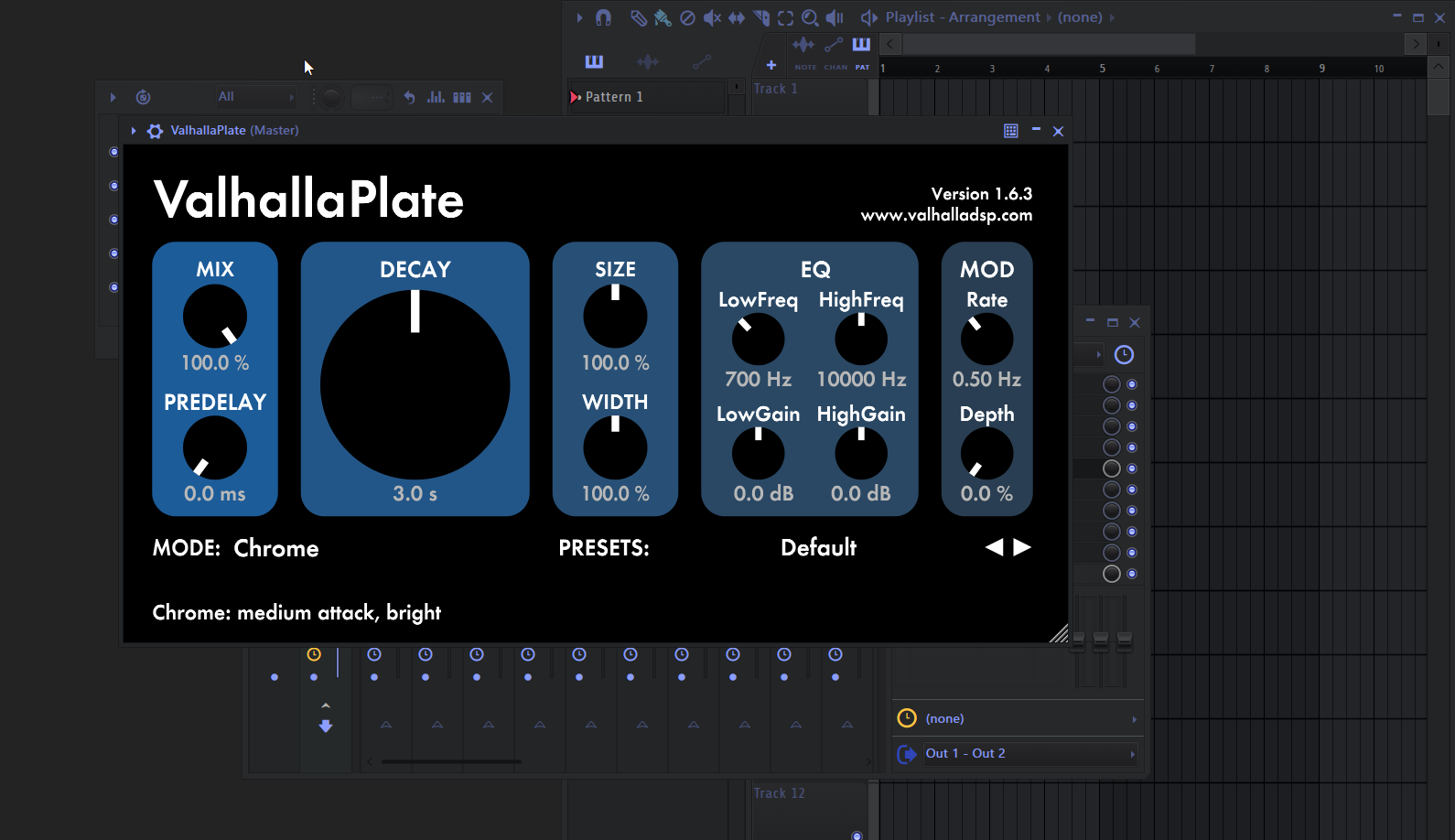Click the mixer undo arrow icon

coord(410,97)
